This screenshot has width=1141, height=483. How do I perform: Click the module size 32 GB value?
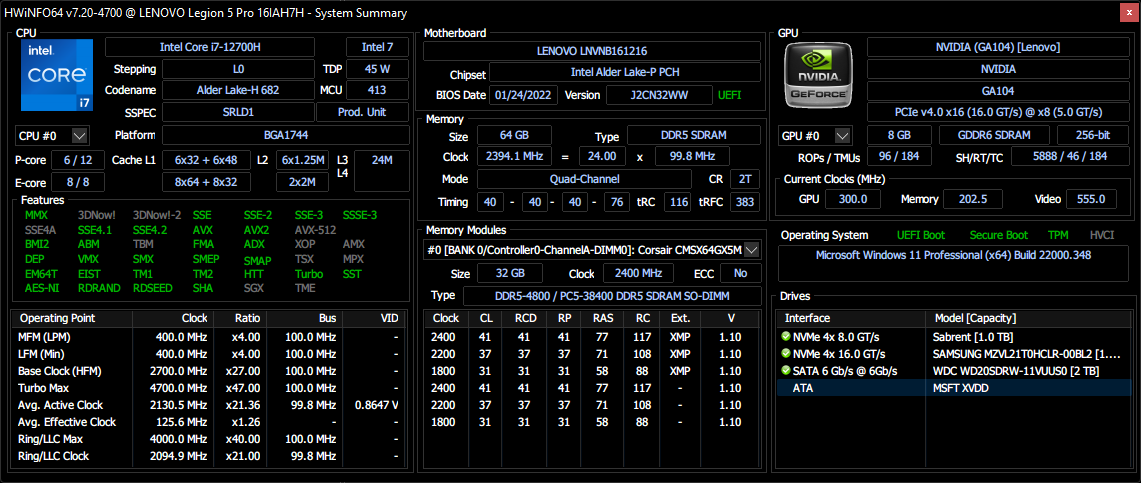(509, 273)
